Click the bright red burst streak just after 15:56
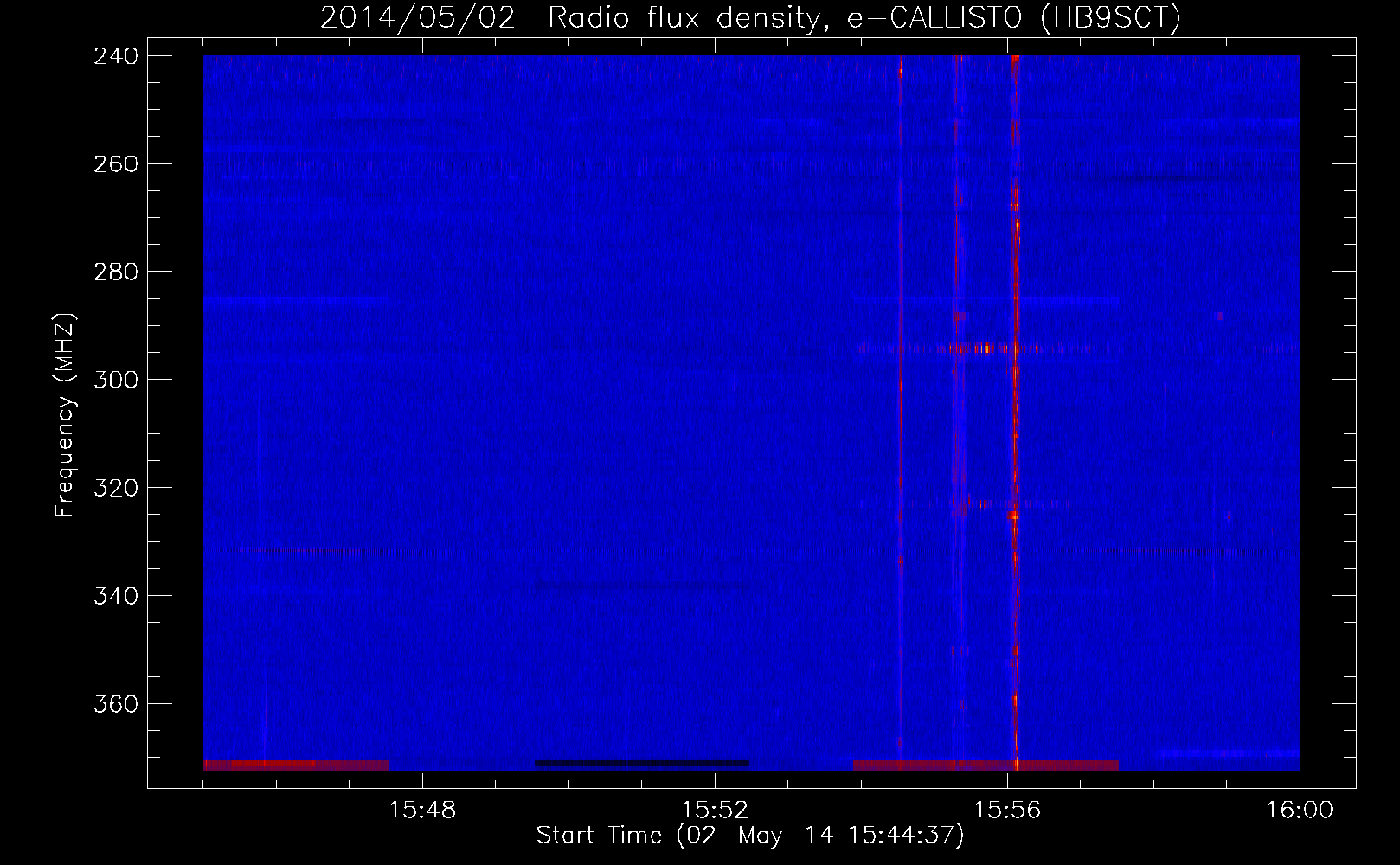This screenshot has width=1400, height=865. [1015, 413]
